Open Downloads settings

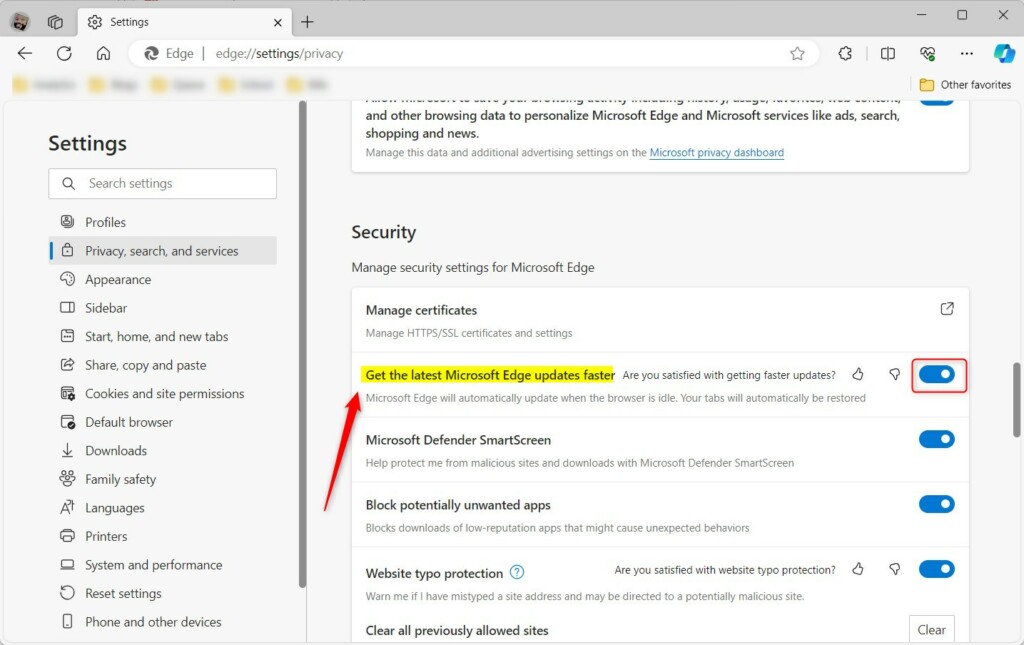pos(163,450)
